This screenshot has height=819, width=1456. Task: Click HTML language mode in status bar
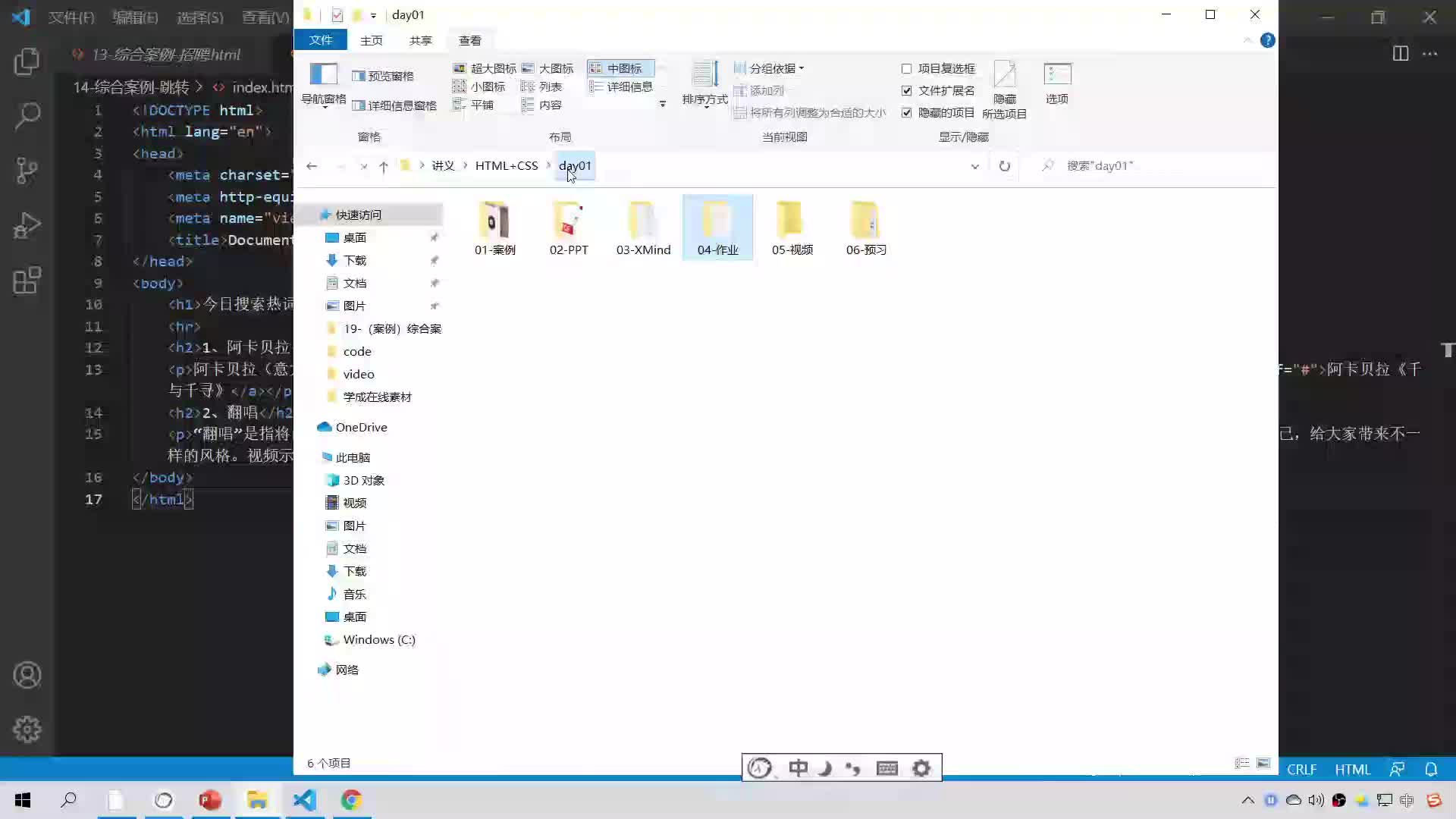coord(1352,769)
